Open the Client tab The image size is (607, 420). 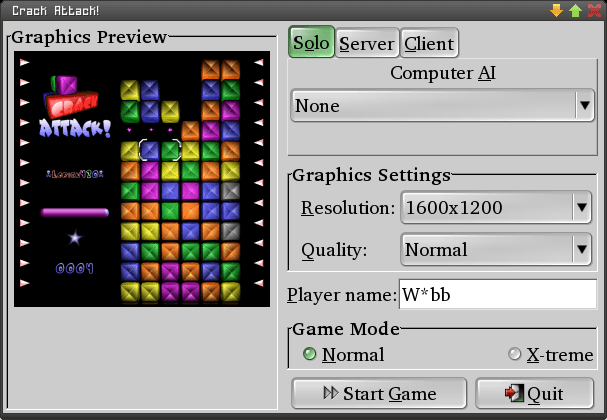(429, 43)
